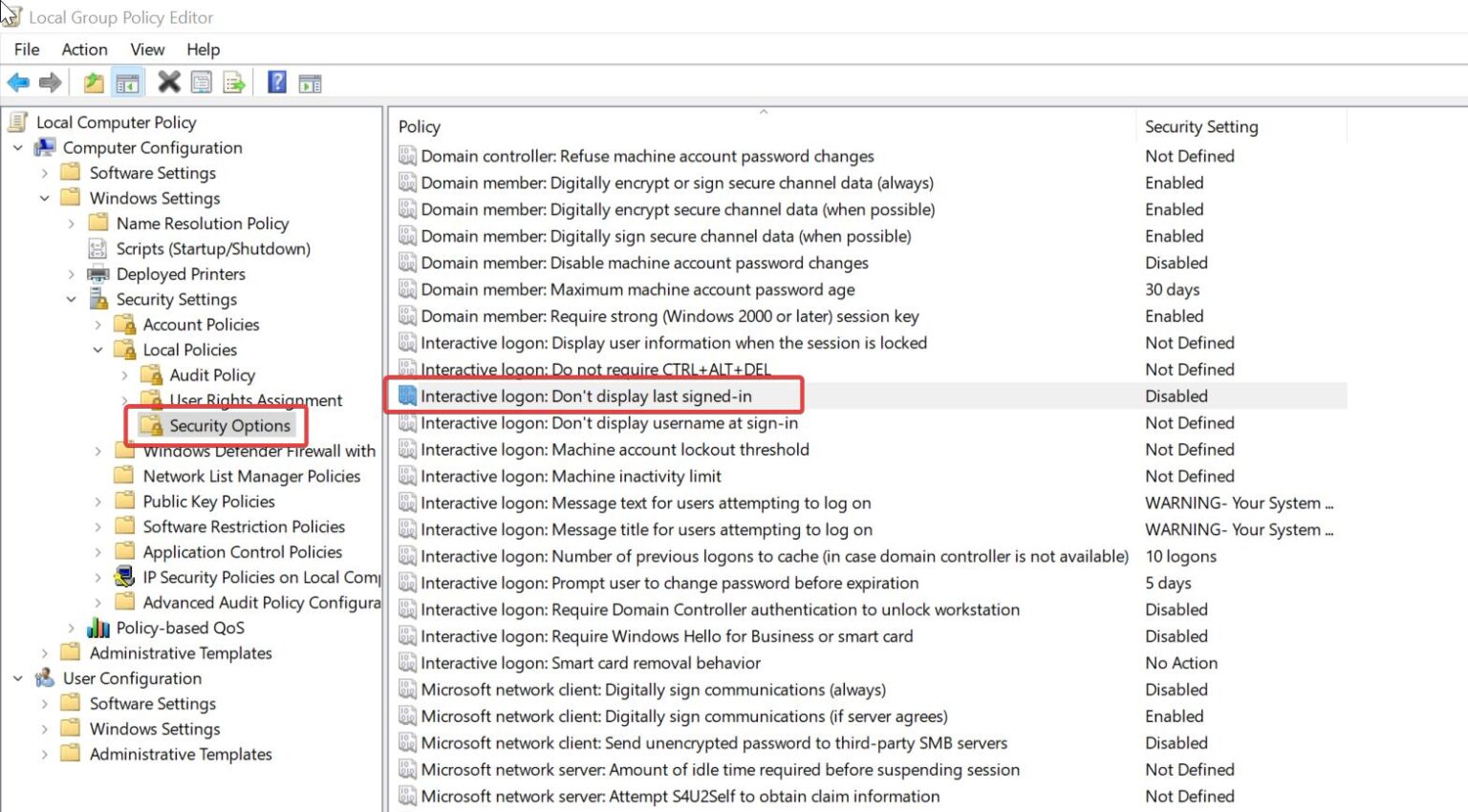The height and width of the screenshot is (812, 1468).
Task: Collapse the Local Policies node
Action: click(x=97, y=350)
